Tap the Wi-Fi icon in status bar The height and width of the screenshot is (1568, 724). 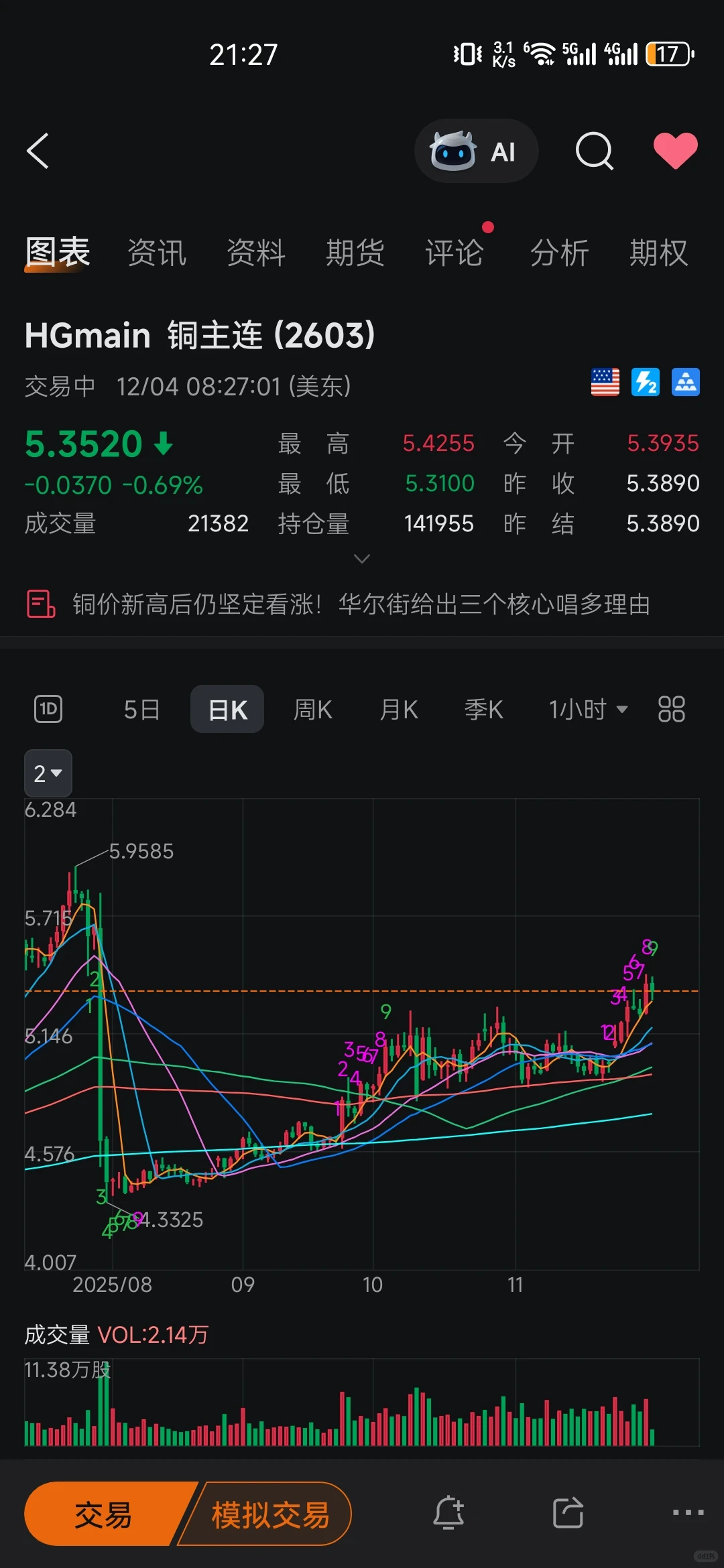tap(540, 54)
